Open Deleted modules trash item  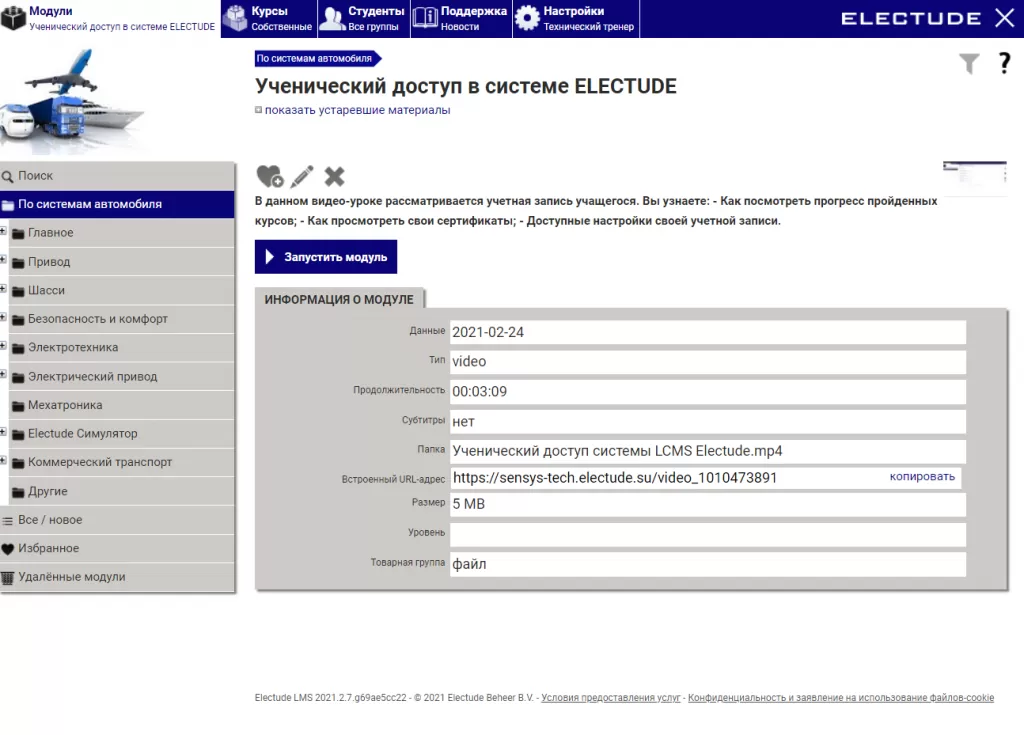click(x=71, y=577)
